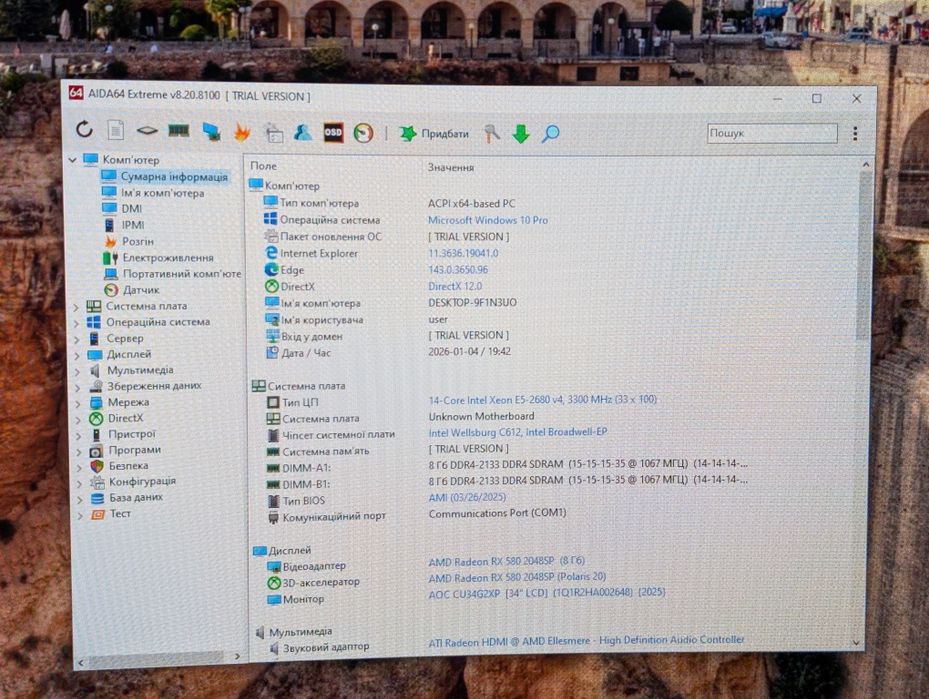Click the green download arrow icon
Image resolution: width=929 pixels, height=699 pixels.
tap(521, 134)
